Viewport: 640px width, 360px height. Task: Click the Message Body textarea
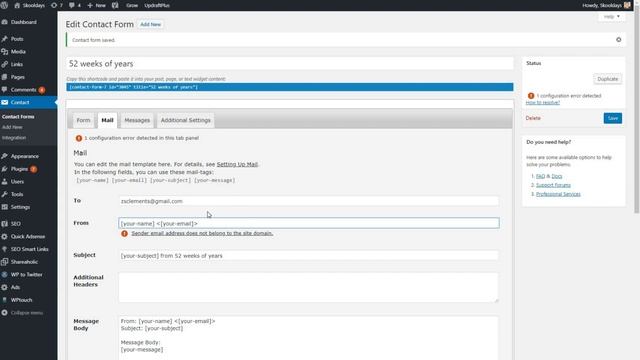click(x=309, y=338)
